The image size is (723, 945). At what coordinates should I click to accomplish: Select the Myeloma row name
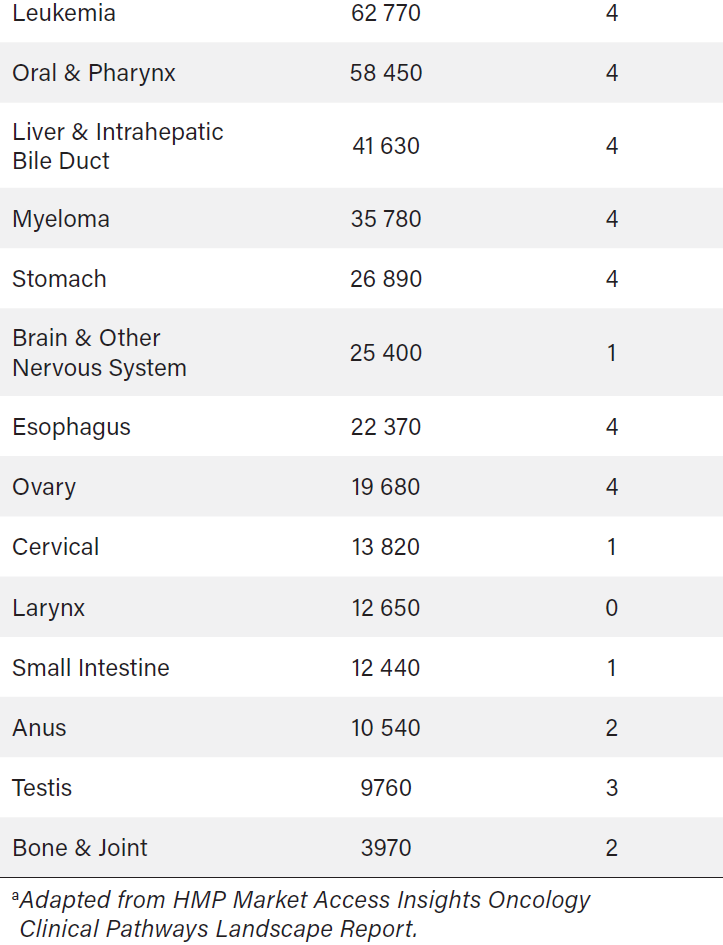pyautogui.click(x=61, y=219)
